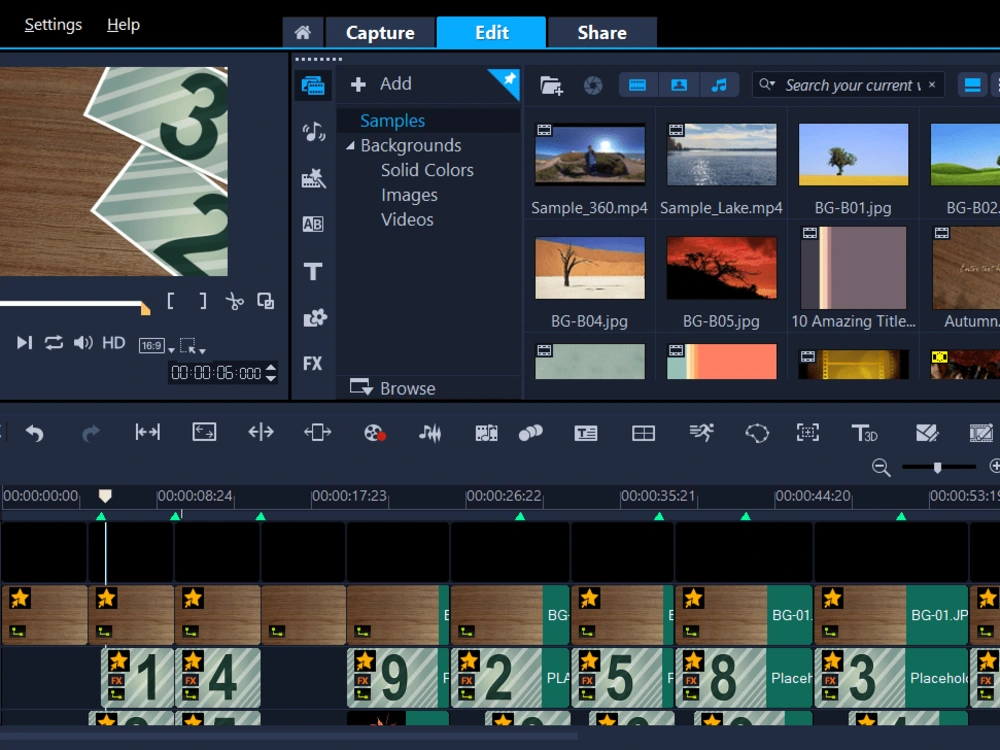This screenshot has height=750, width=1000.
Task: Click the Undo button
Action: tap(34, 433)
